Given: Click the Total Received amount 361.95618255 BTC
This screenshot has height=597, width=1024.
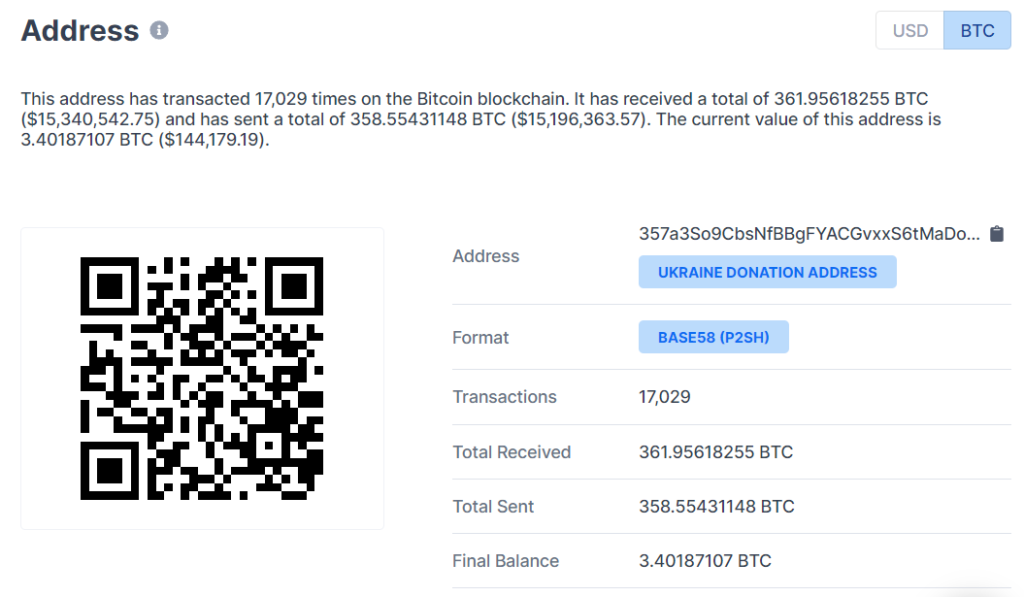Looking at the screenshot, I should 716,452.
